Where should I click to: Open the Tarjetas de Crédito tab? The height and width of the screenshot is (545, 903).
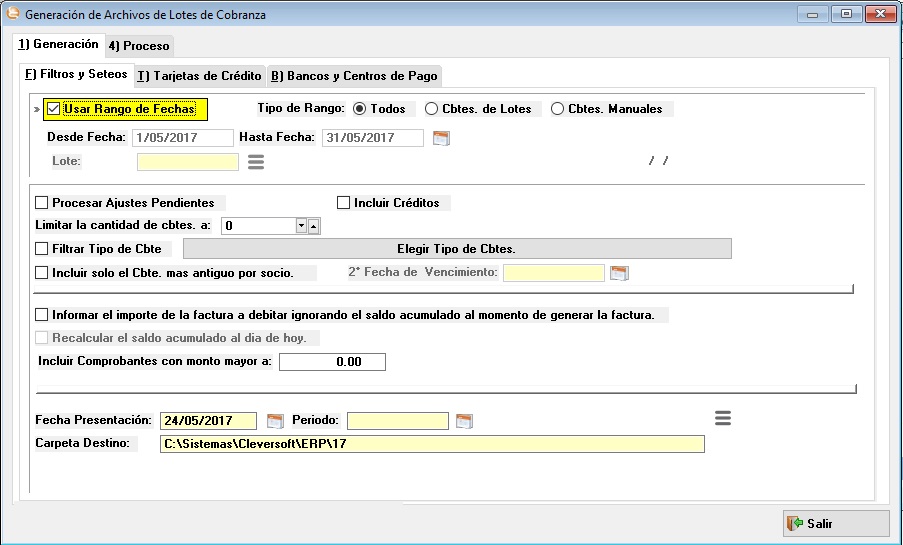tap(200, 76)
